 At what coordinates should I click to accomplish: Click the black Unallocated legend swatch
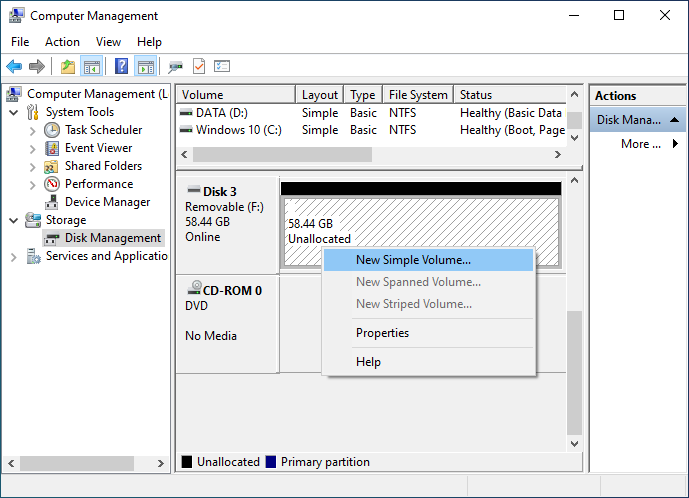click(x=186, y=462)
